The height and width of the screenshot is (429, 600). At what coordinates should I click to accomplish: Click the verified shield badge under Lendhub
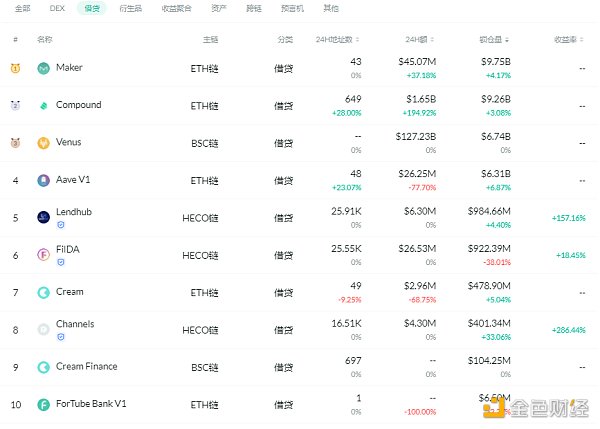pos(61,225)
